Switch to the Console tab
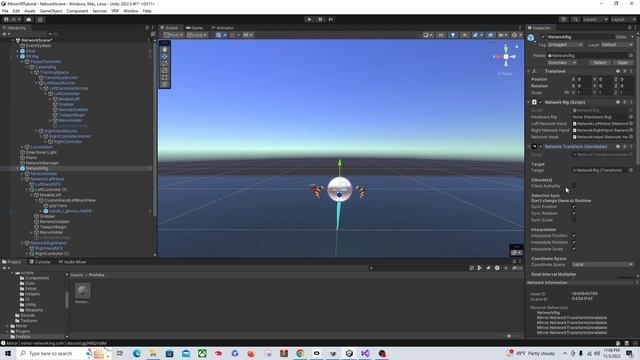Image resolution: width=640 pixels, height=360 pixels. (40, 262)
